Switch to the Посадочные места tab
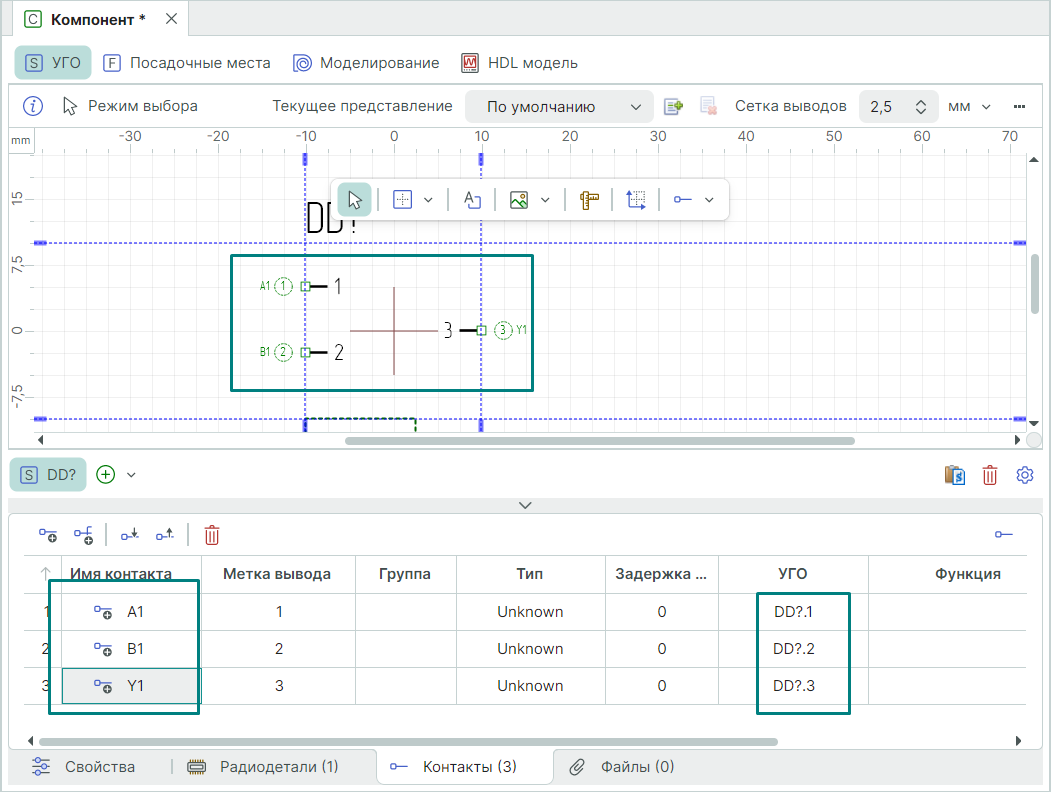1051x792 pixels. pyautogui.click(x=187, y=63)
